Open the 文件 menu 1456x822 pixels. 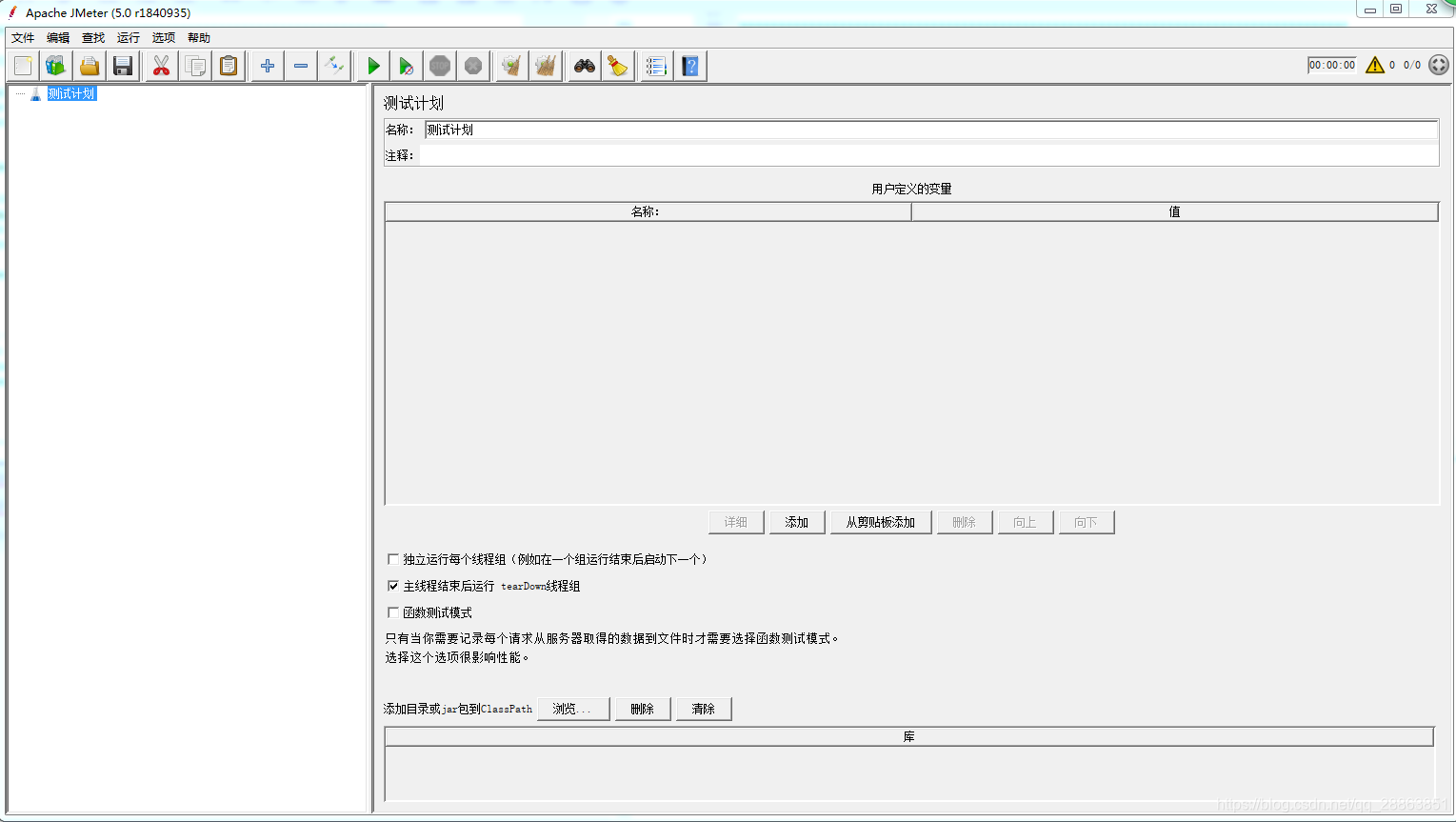point(23,38)
